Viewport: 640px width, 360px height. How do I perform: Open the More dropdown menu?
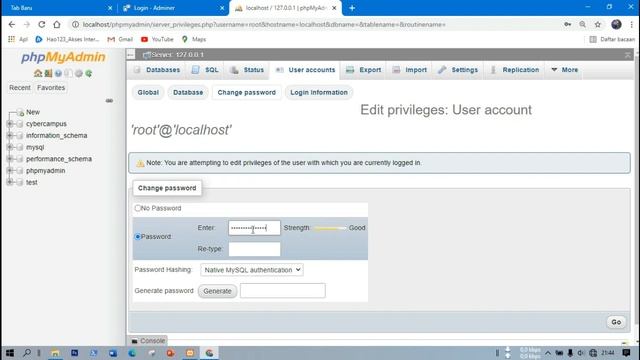point(564,70)
